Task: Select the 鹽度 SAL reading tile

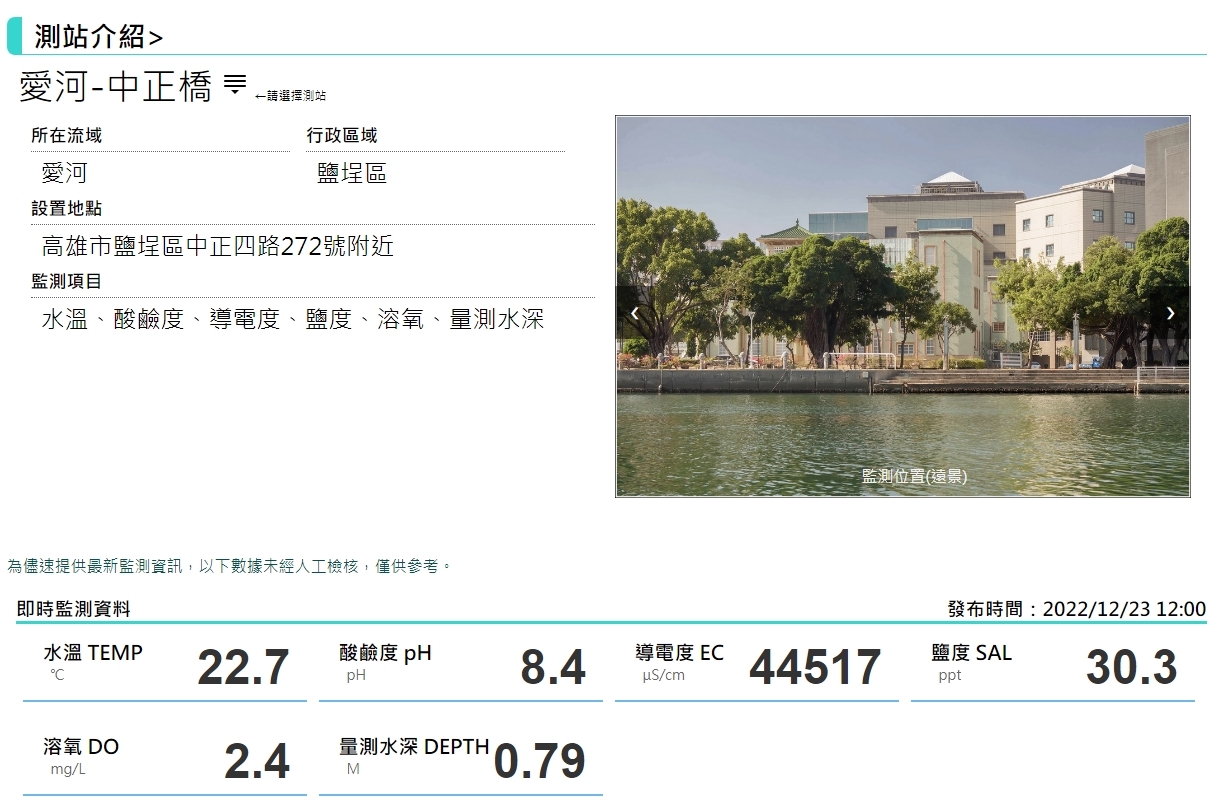Action: point(1052,666)
